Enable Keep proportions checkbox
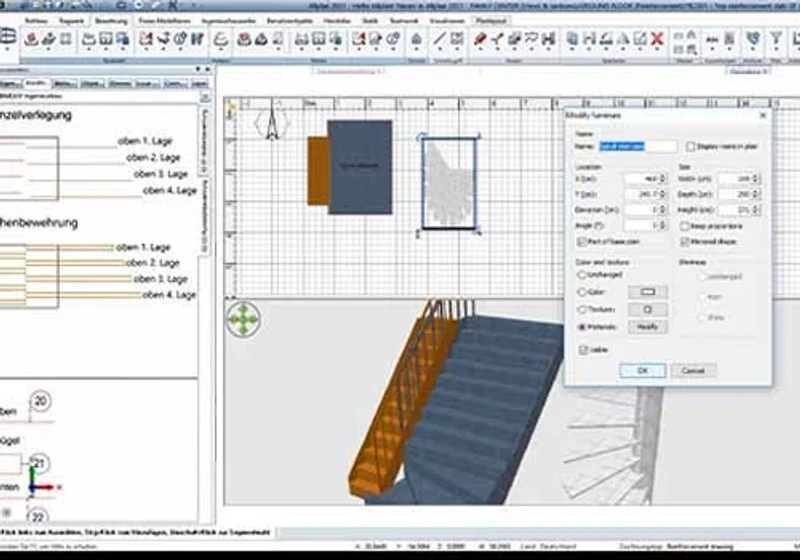The image size is (800, 560). pyautogui.click(x=684, y=226)
